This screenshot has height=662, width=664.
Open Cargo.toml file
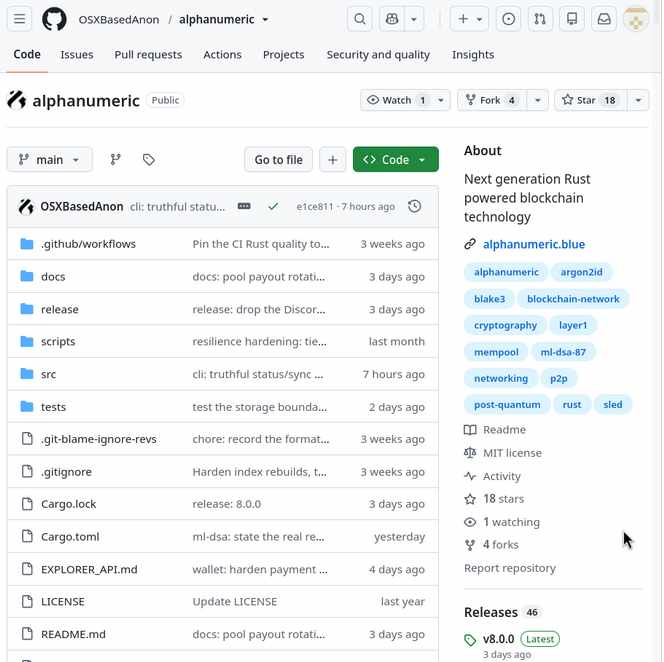(x=70, y=537)
